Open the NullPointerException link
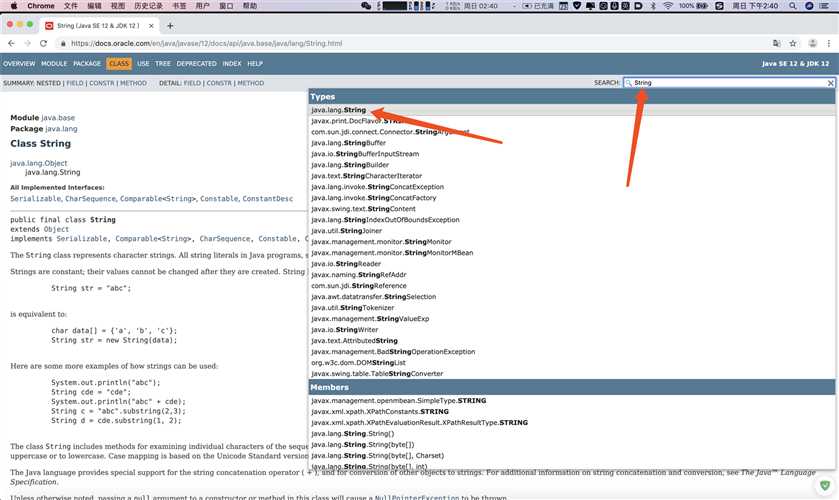The image size is (839, 500). point(416,497)
